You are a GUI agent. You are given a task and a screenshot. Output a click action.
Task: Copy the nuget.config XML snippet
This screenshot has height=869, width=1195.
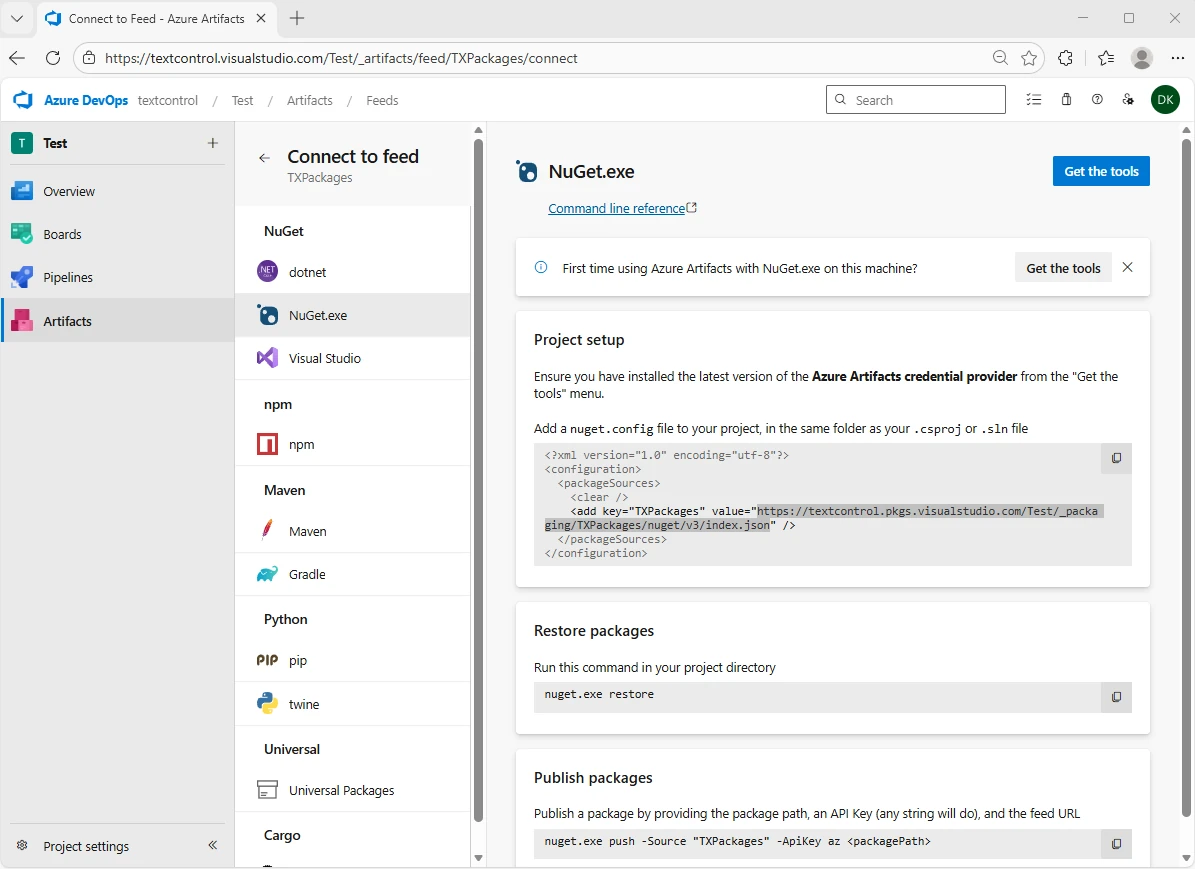coord(1116,458)
